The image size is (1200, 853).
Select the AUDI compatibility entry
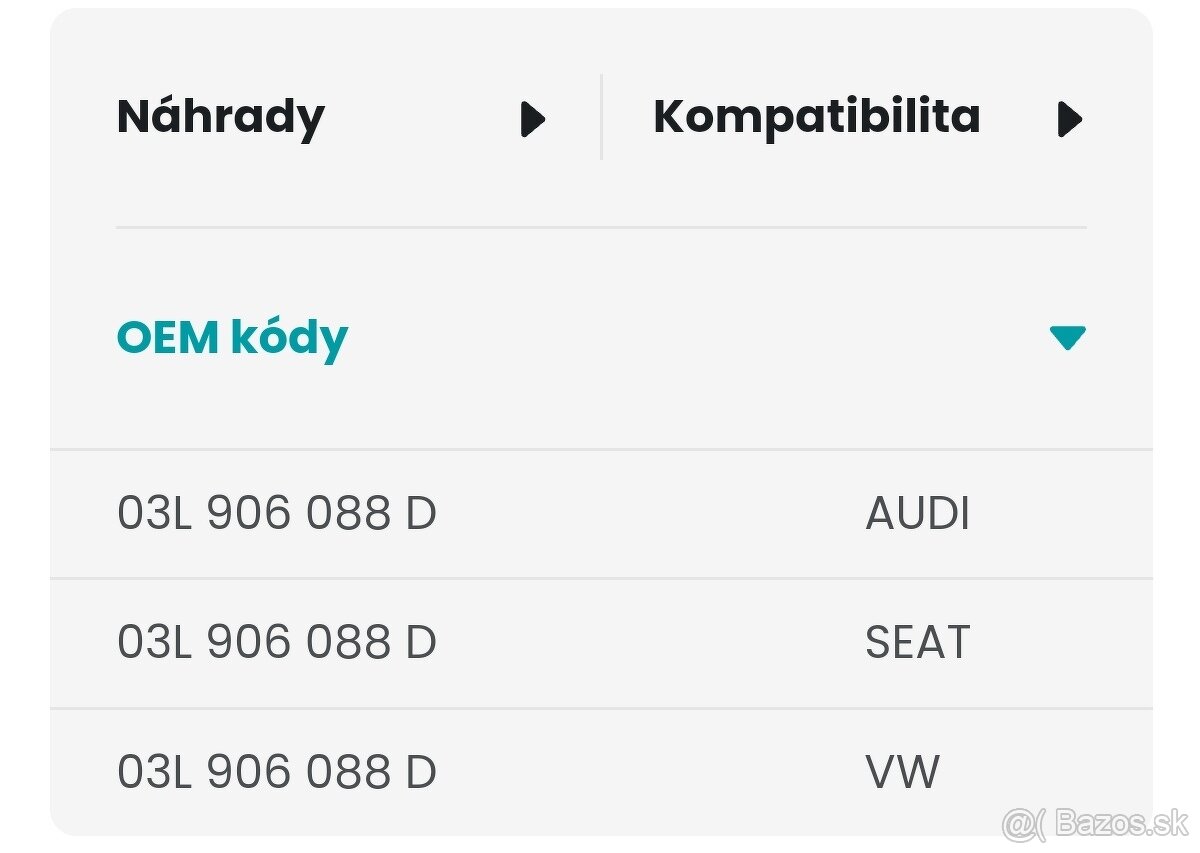click(x=917, y=513)
